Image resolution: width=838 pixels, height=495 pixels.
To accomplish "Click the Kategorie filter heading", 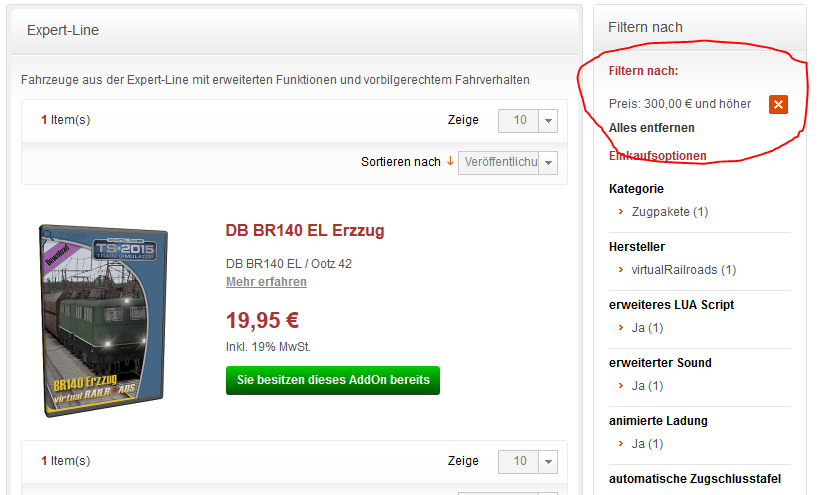I will (x=636, y=189).
